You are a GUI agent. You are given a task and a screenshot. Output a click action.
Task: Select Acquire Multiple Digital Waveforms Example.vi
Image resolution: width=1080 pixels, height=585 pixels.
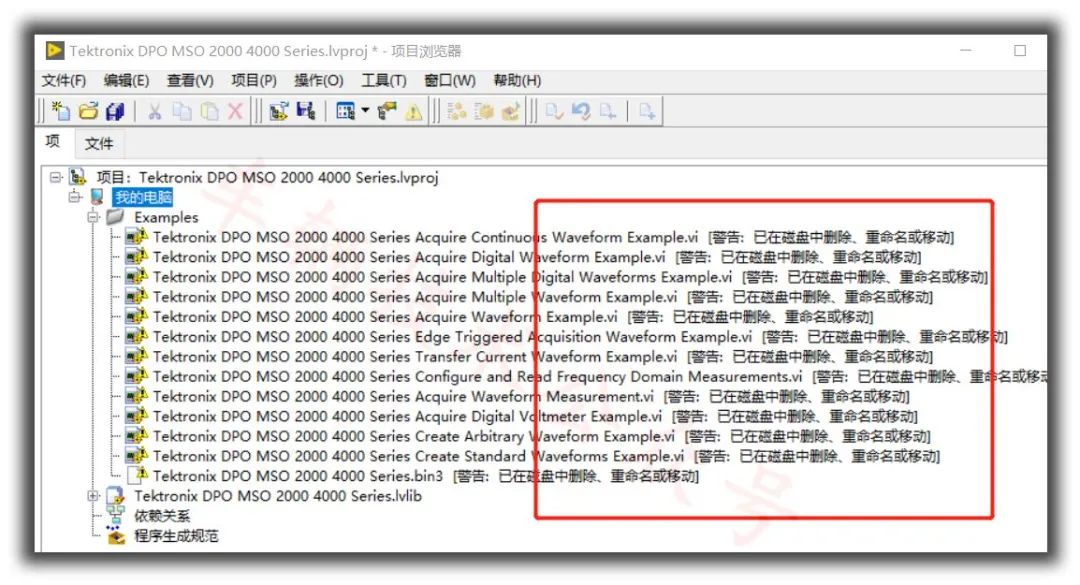pos(570,277)
